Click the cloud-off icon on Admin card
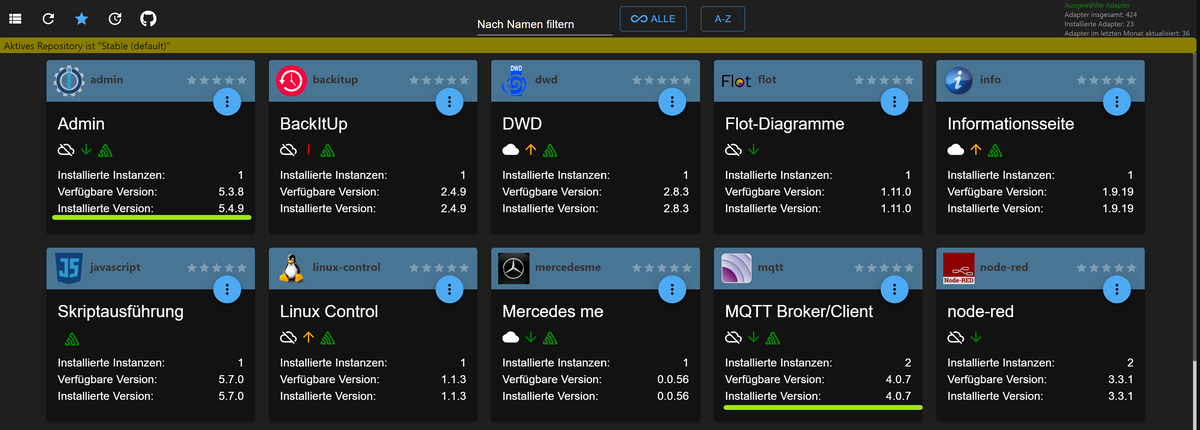 coord(66,150)
